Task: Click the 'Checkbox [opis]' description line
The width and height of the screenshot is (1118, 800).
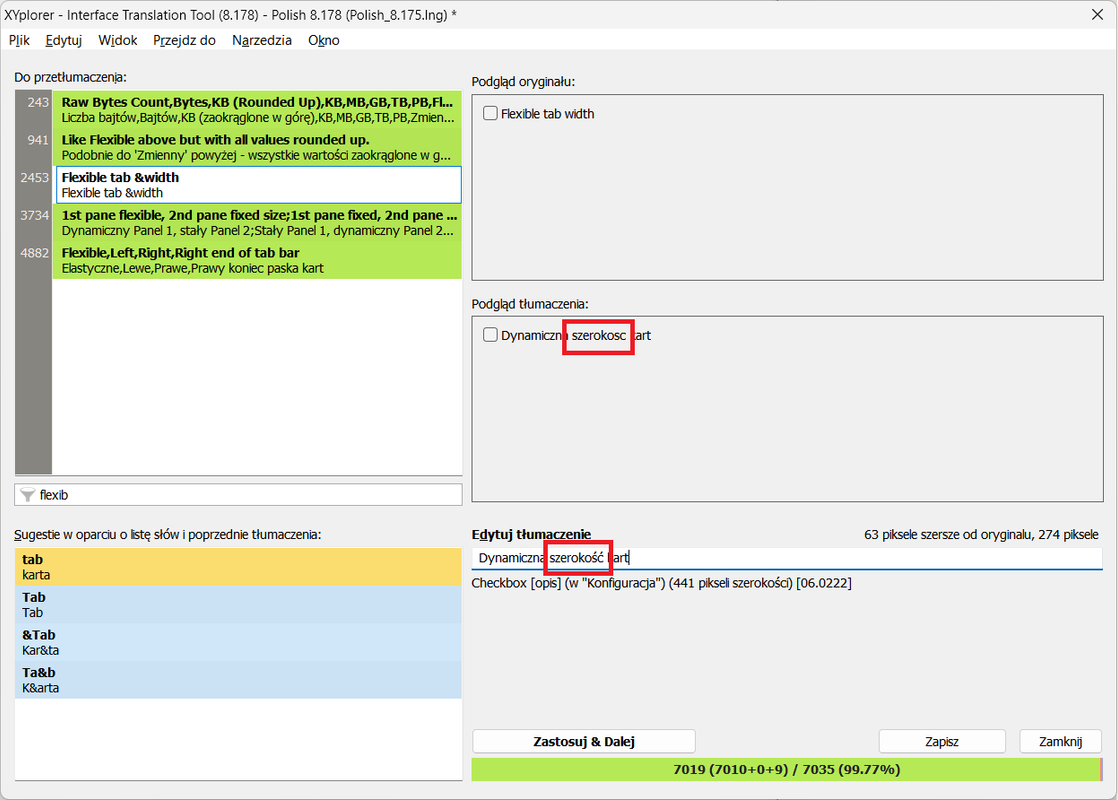Action: [661, 583]
